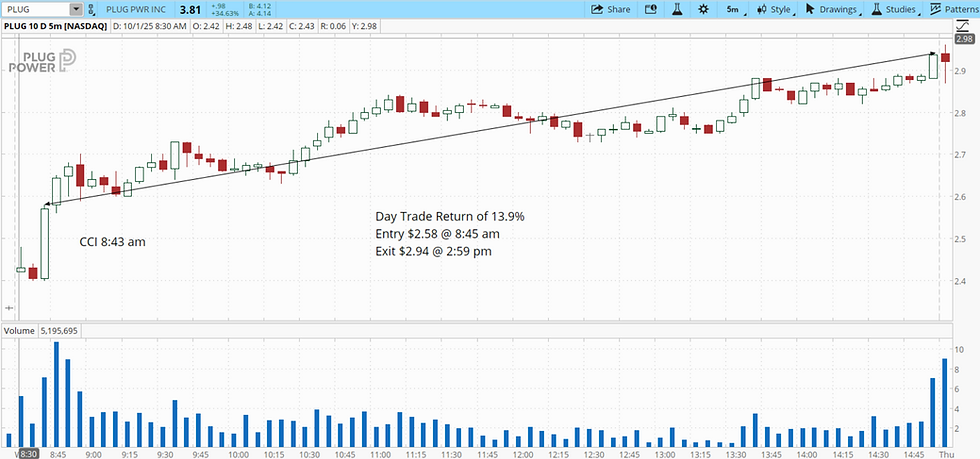The height and width of the screenshot is (459, 980).
Task: Click the D: 10/1/25 8:30 AM date field
Action: pos(149,26)
